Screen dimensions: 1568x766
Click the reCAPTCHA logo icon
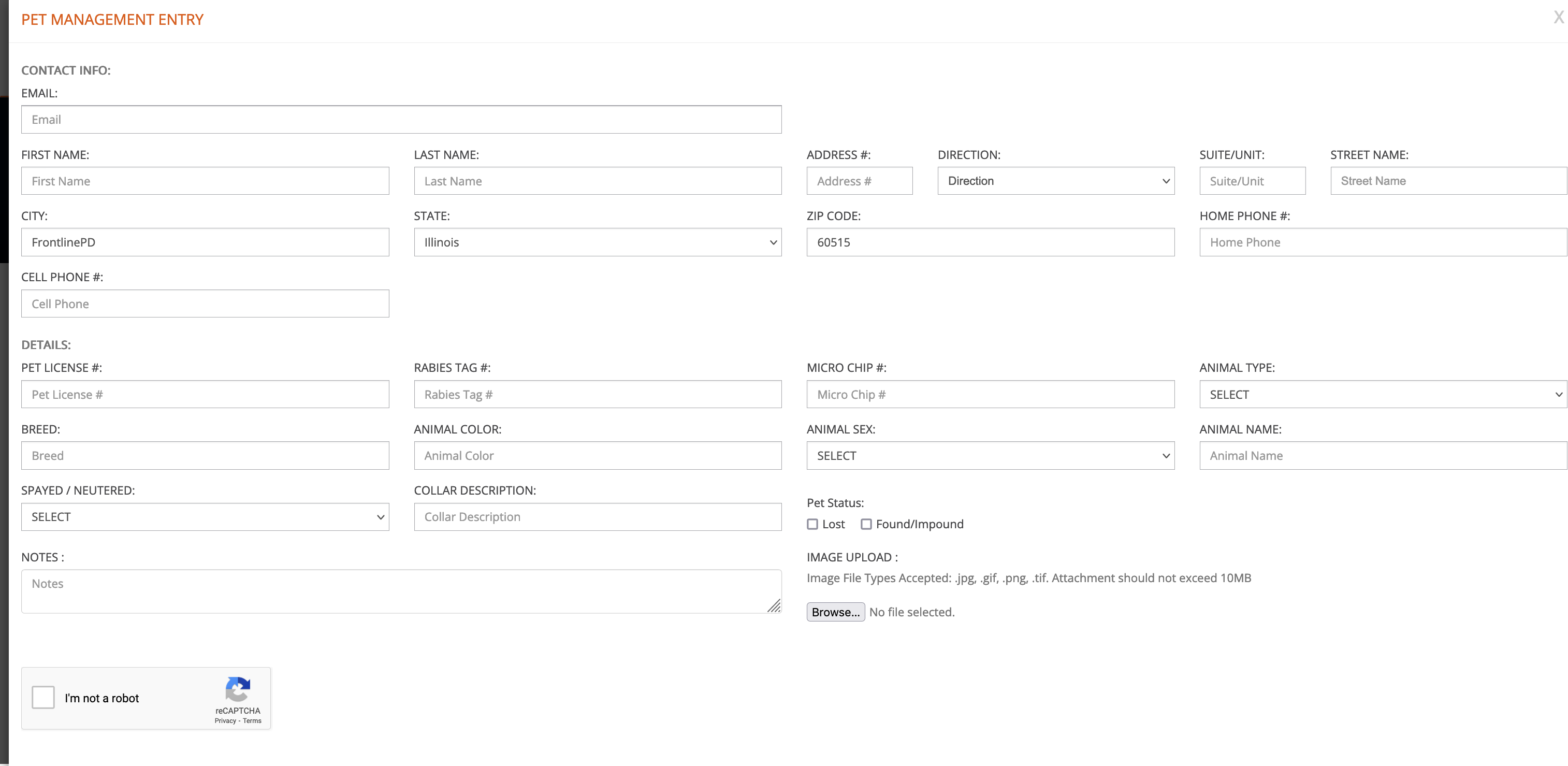(237, 689)
